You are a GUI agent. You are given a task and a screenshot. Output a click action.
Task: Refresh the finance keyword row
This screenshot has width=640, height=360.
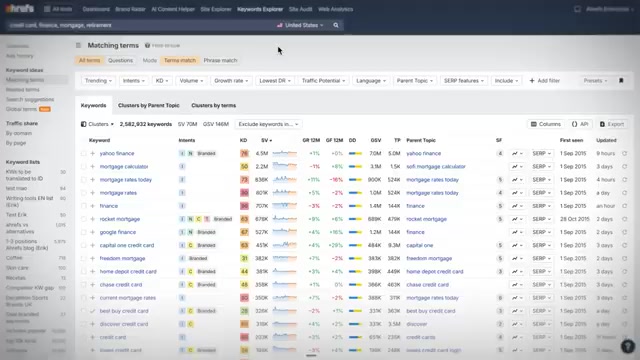pyautogui.click(x=624, y=206)
